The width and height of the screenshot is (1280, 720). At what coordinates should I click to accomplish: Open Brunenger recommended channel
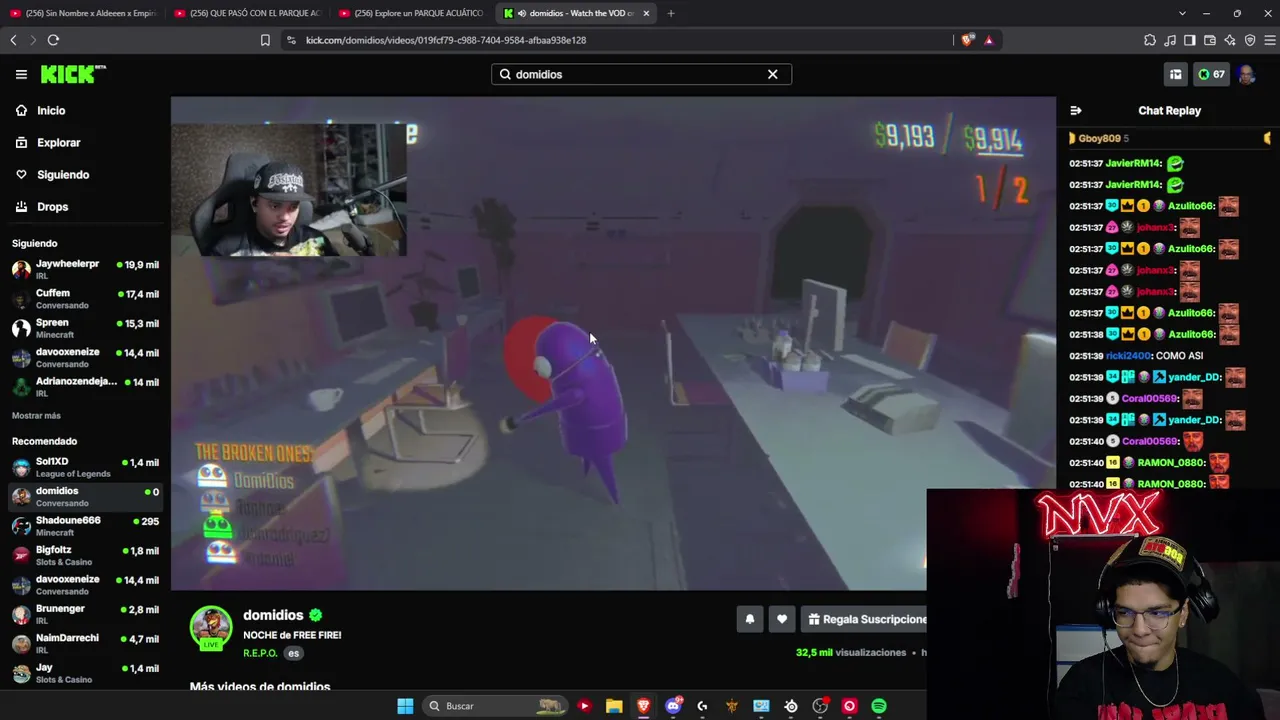(85, 614)
